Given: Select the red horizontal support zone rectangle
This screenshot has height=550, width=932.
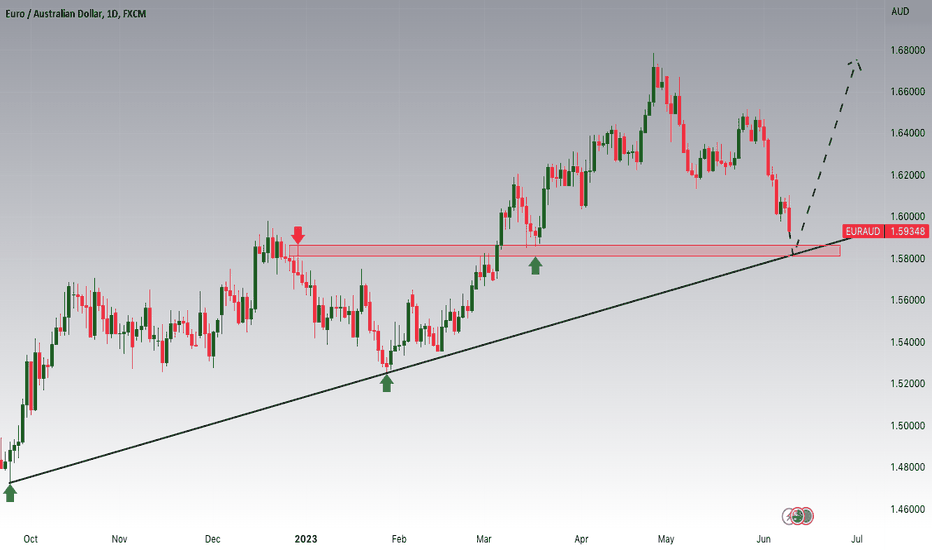Looking at the screenshot, I should click(x=565, y=250).
